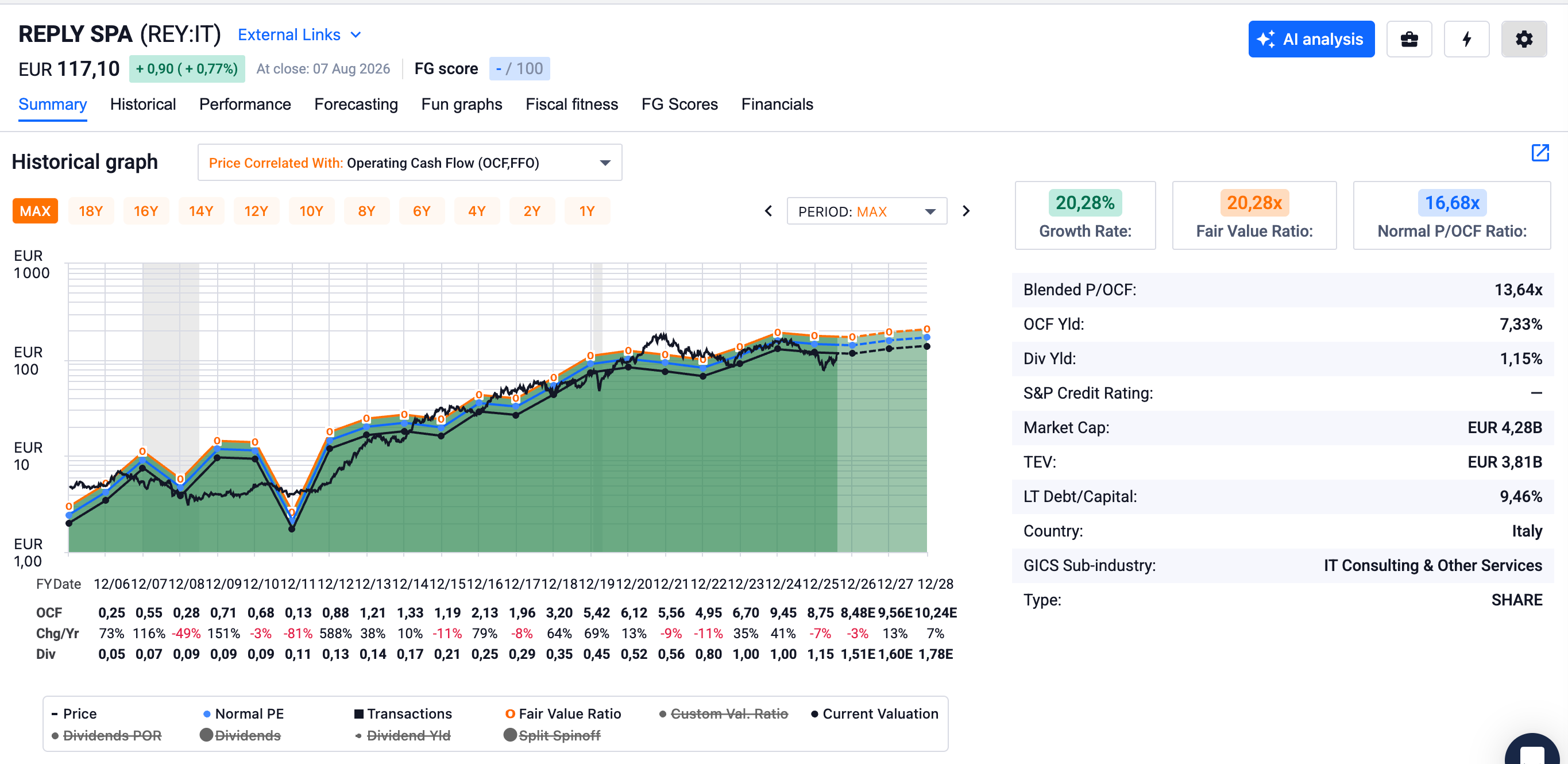
Task: Go to next period arrow
Action: point(966,211)
